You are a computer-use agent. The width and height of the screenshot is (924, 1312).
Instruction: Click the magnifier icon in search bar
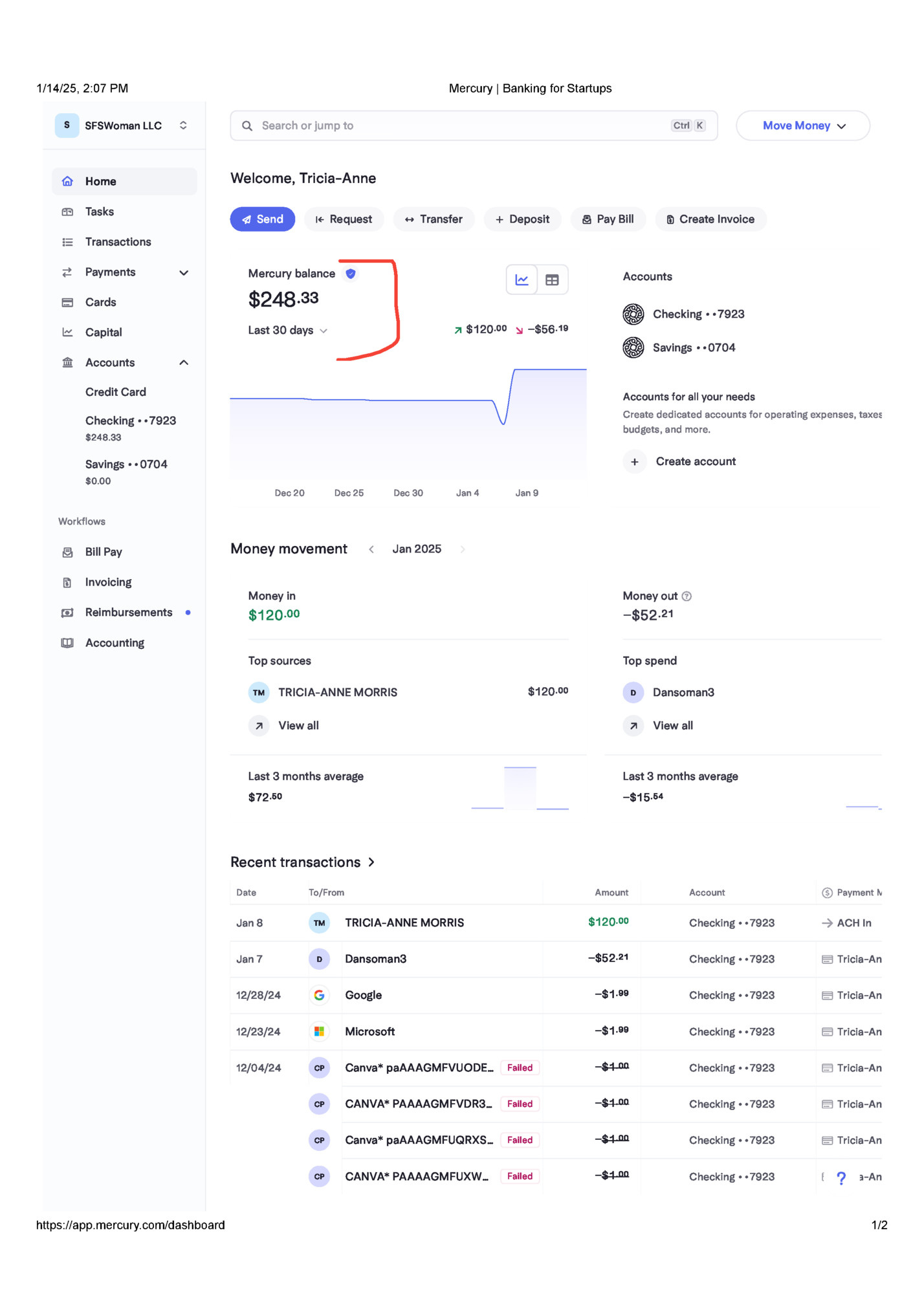coord(247,126)
